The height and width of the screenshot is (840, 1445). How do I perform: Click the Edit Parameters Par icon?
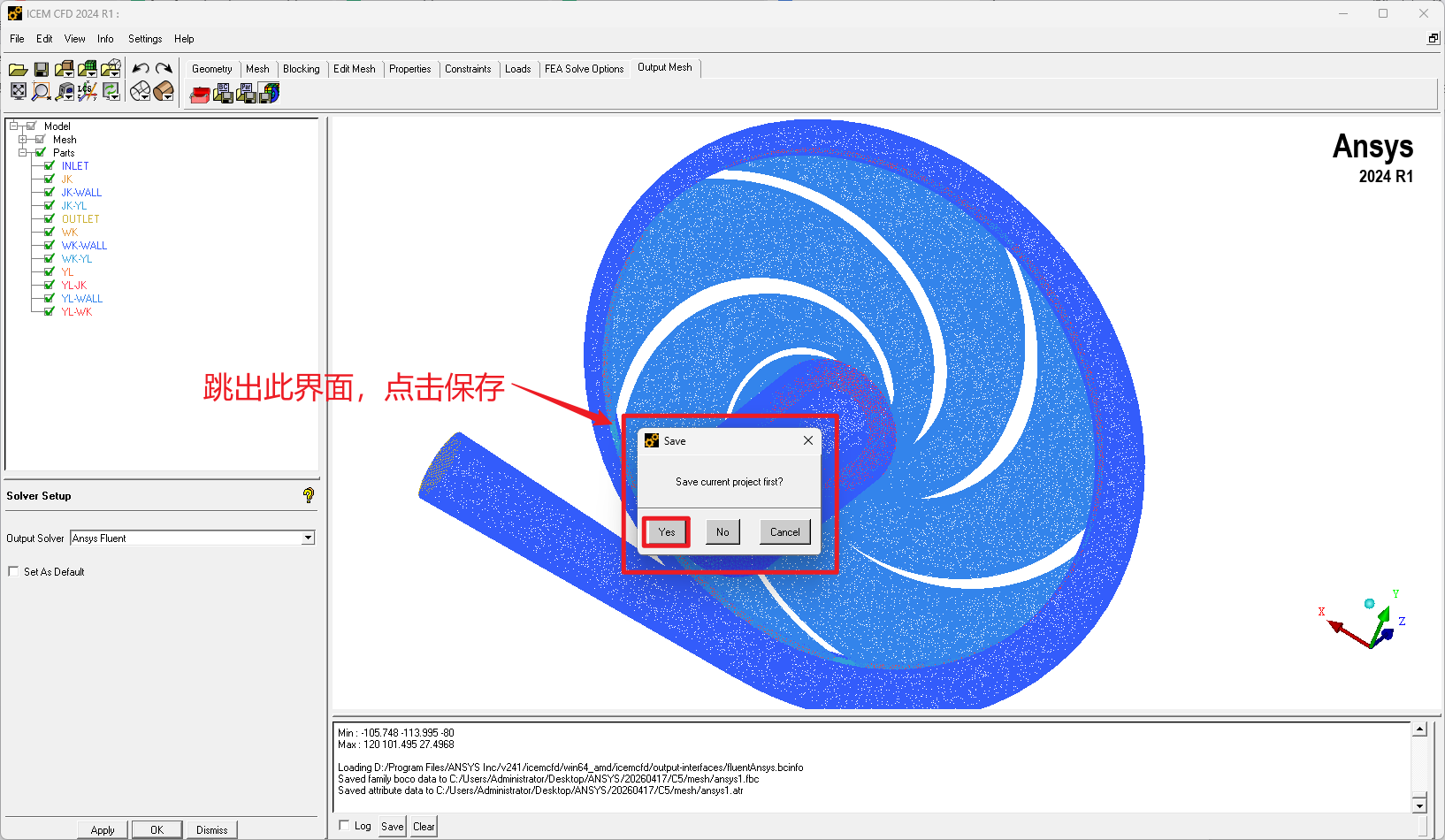click(246, 93)
